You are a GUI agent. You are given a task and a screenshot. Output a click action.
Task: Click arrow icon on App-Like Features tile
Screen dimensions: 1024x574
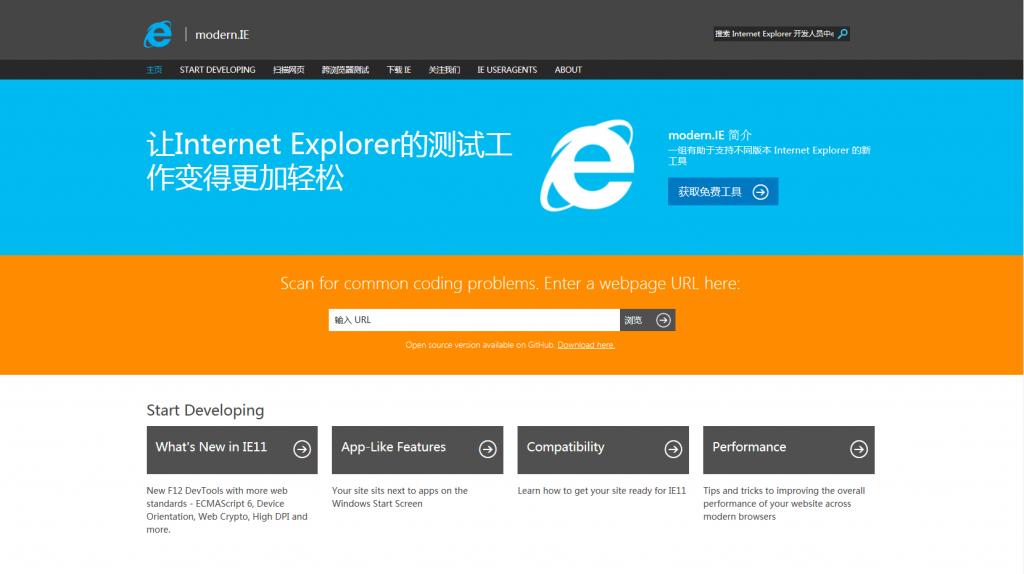tap(487, 449)
